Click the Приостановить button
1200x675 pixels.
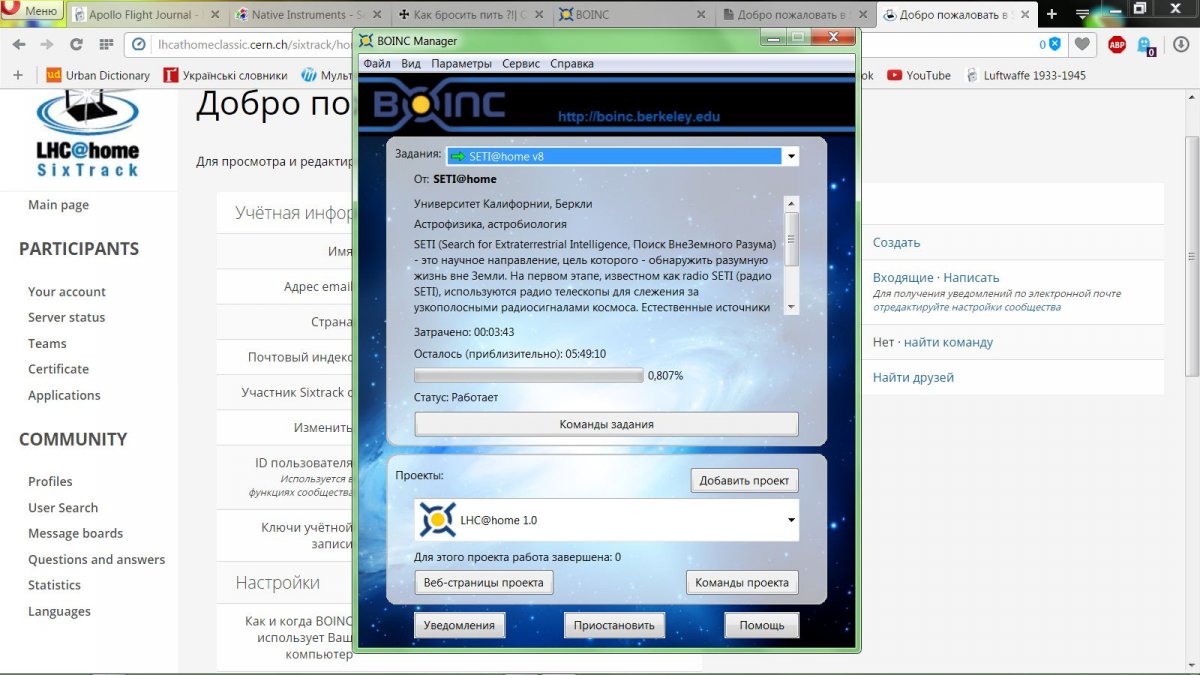click(x=614, y=625)
